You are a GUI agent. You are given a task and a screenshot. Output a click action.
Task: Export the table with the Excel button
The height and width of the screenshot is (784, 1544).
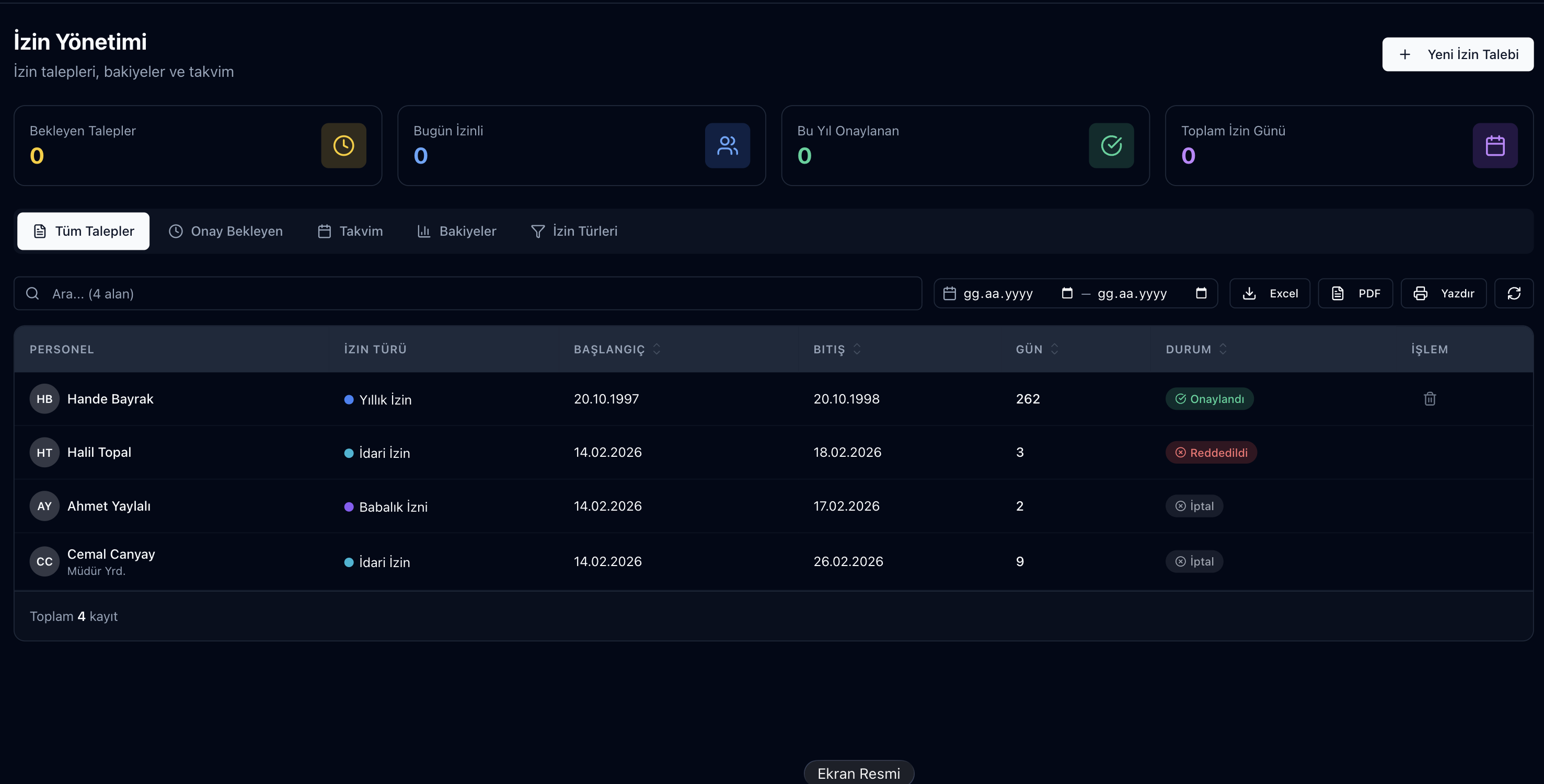[1270, 293]
